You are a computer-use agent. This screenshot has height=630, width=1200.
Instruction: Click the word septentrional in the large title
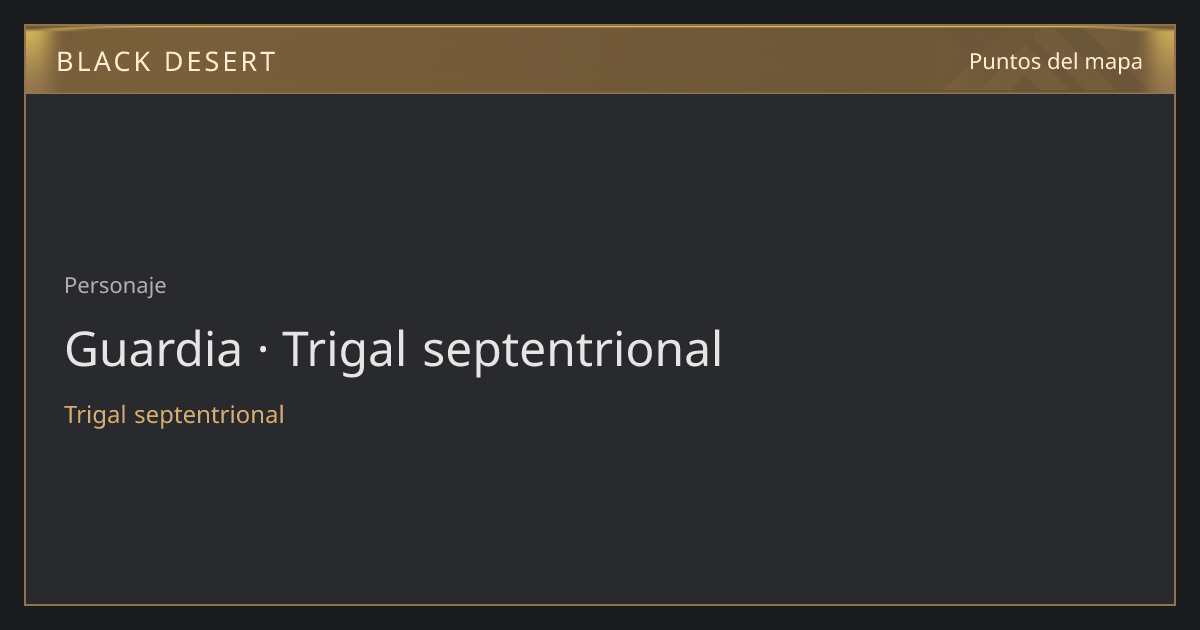coord(572,352)
